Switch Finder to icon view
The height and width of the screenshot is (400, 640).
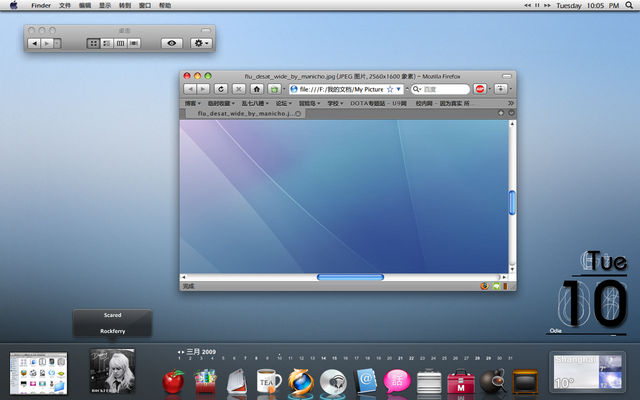click(92, 43)
